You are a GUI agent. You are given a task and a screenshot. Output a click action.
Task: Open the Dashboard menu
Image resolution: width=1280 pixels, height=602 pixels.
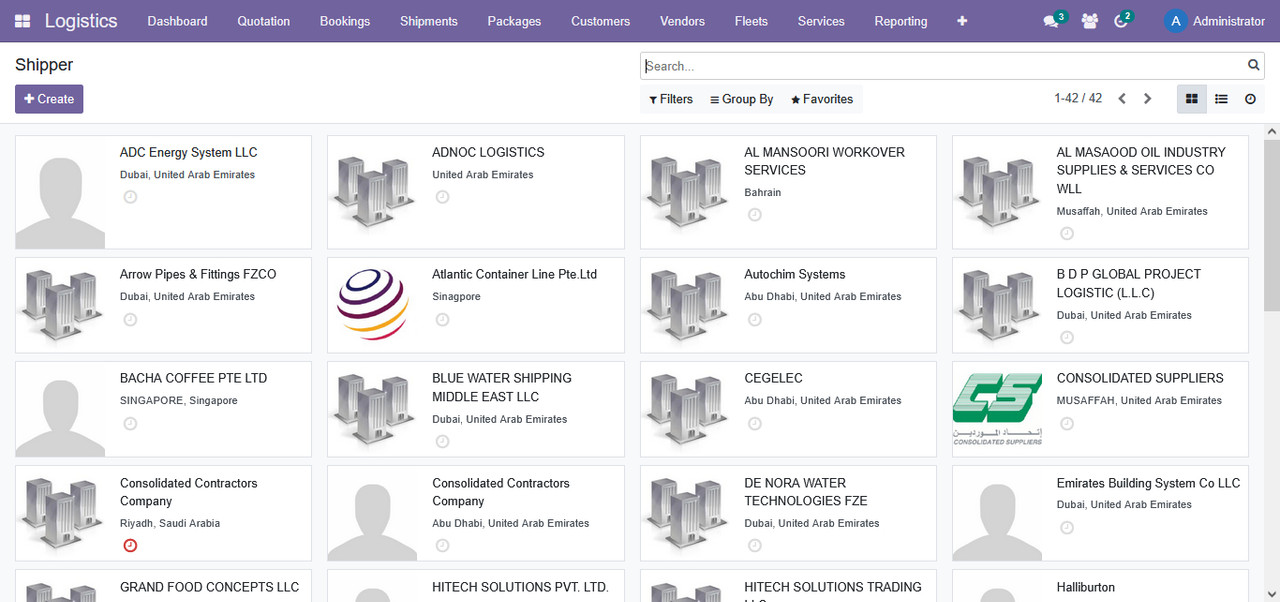(177, 21)
